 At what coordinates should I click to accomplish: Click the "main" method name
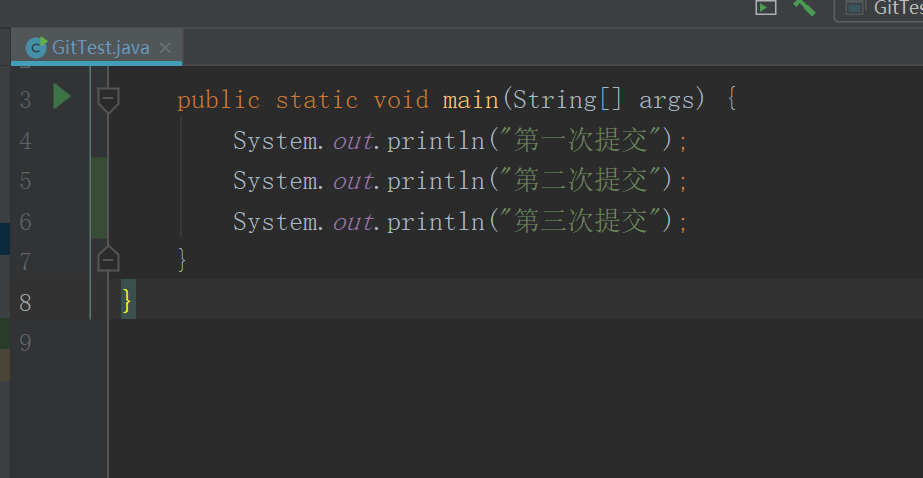click(470, 101)
